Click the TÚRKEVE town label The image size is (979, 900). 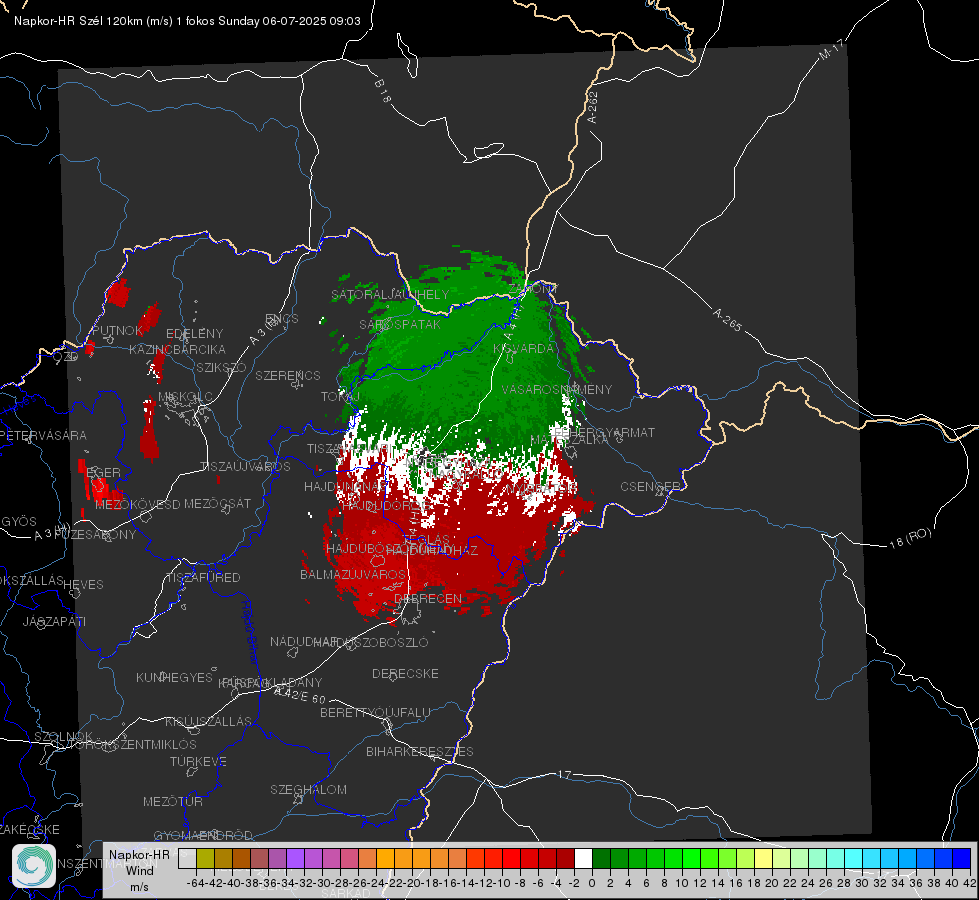[199, 761]
